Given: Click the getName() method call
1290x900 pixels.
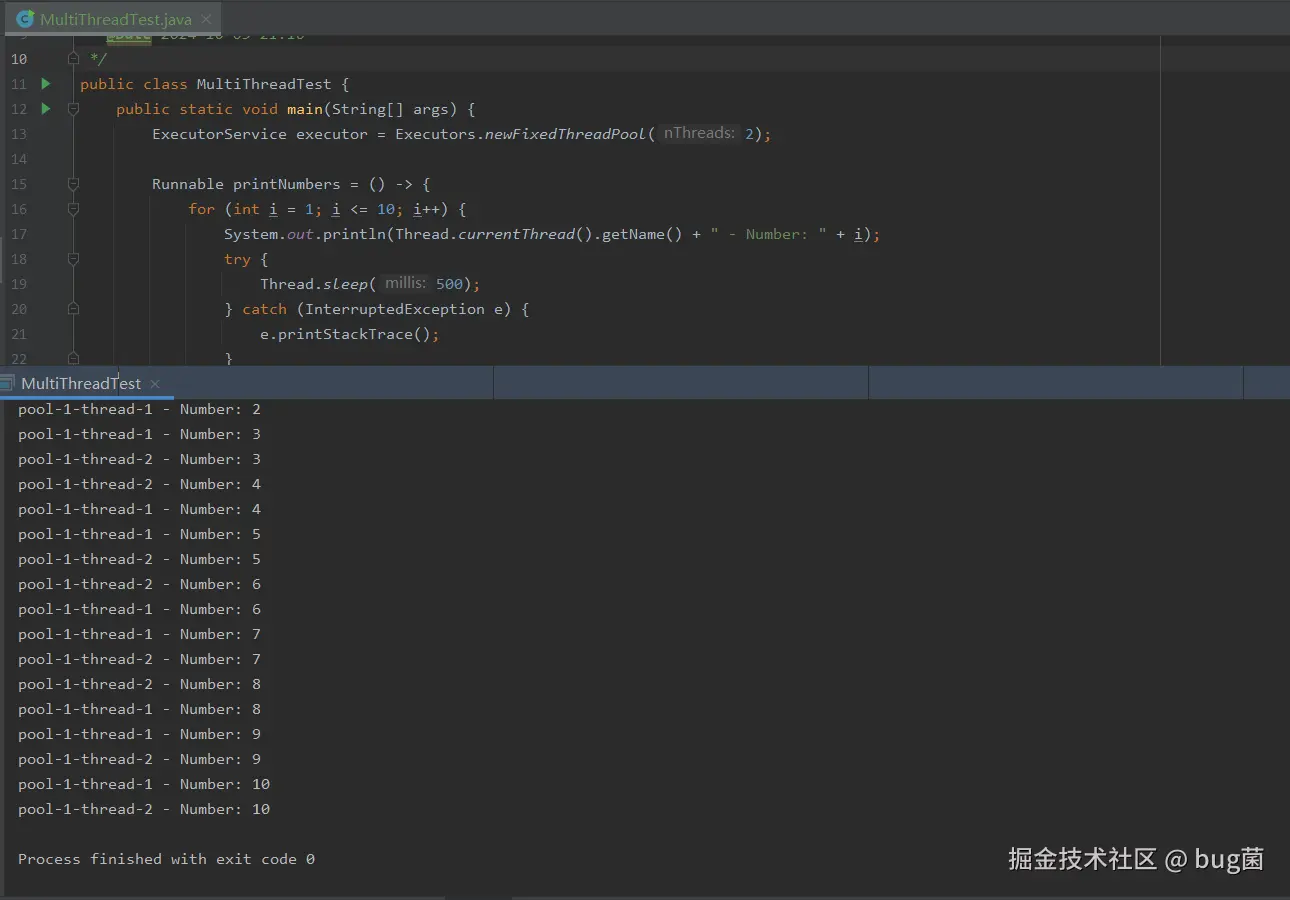Looking at the screenshot, I should [x=642, y=234].
